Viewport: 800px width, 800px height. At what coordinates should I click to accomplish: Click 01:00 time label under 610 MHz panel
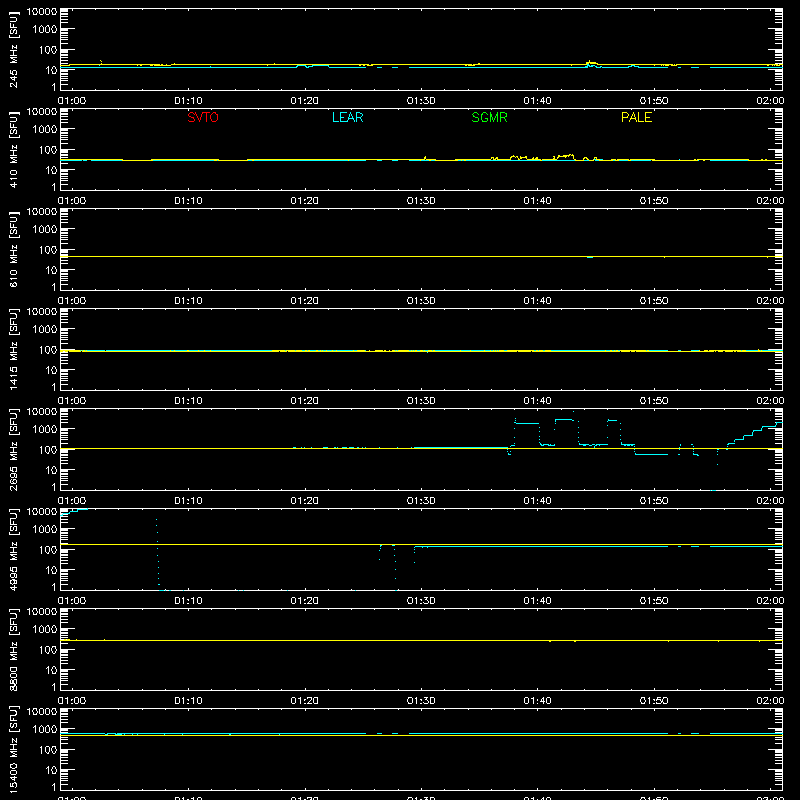point(72,301)
